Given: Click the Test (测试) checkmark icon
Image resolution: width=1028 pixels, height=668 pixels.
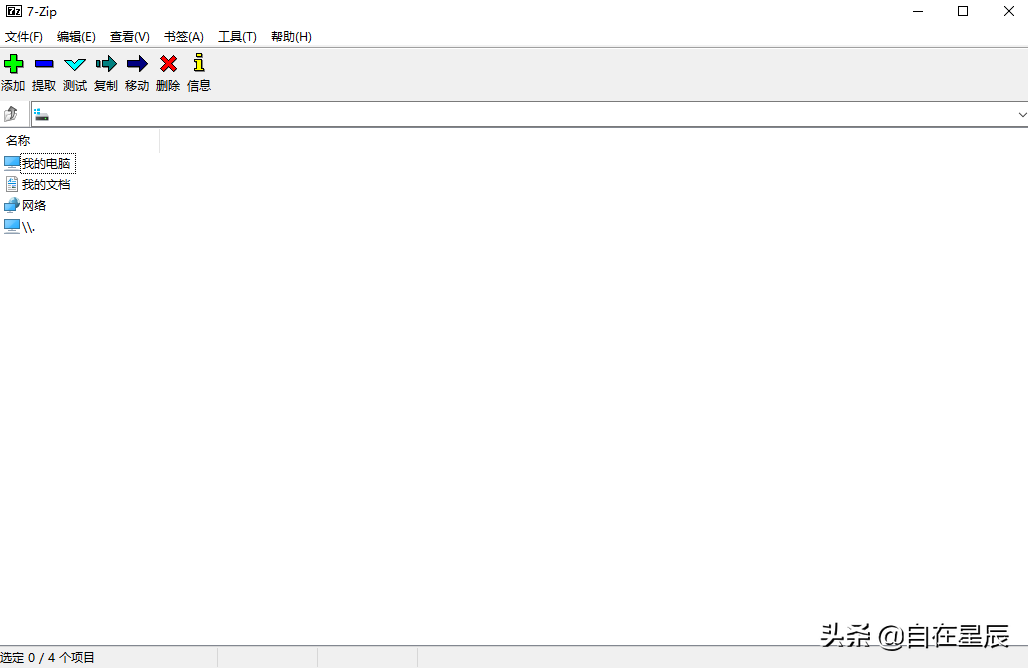Looking at the screenshot, I should (x=75, y=64).
